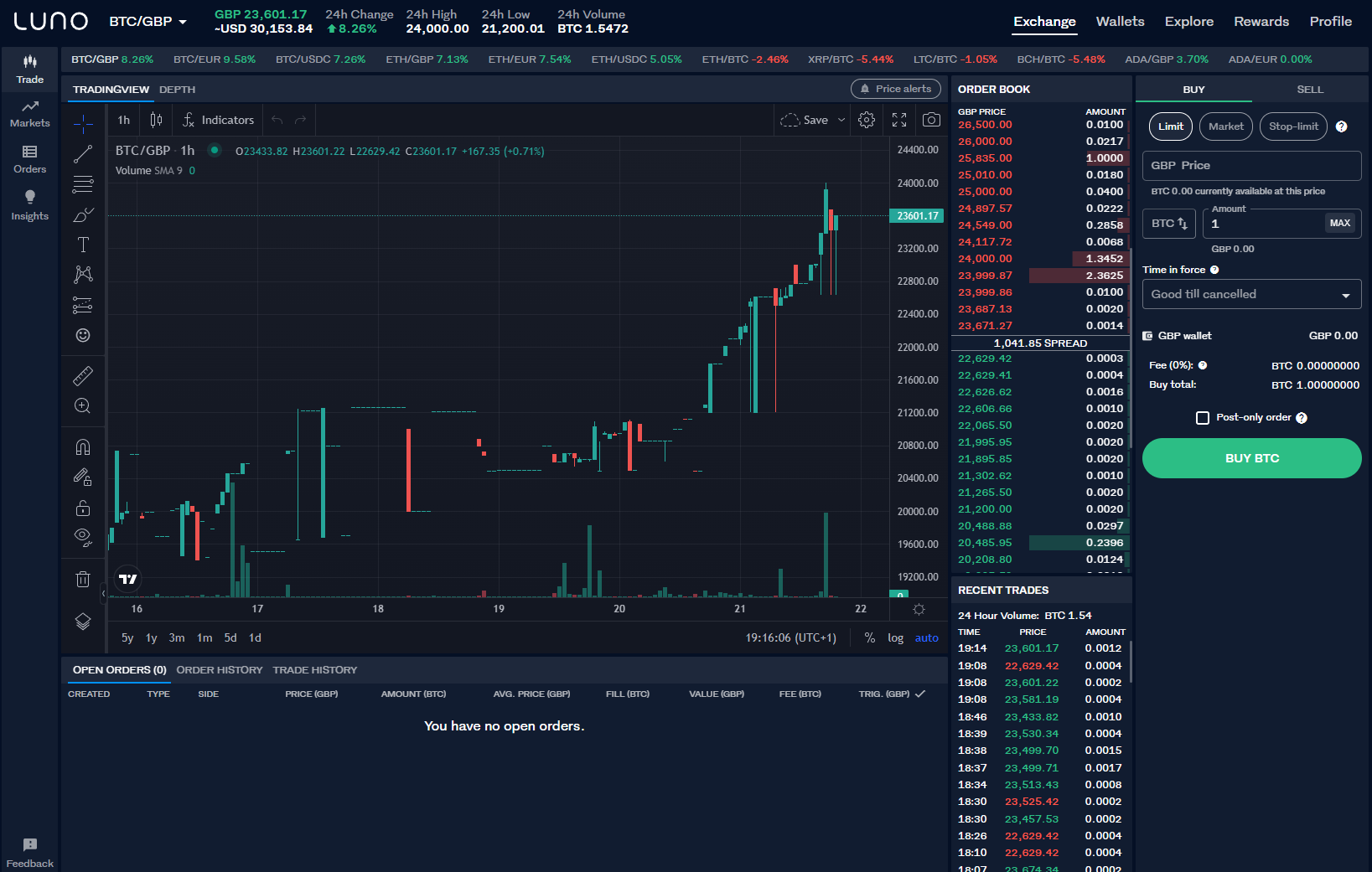
Task: Open Insights in the sidebar
Action: 30,205
